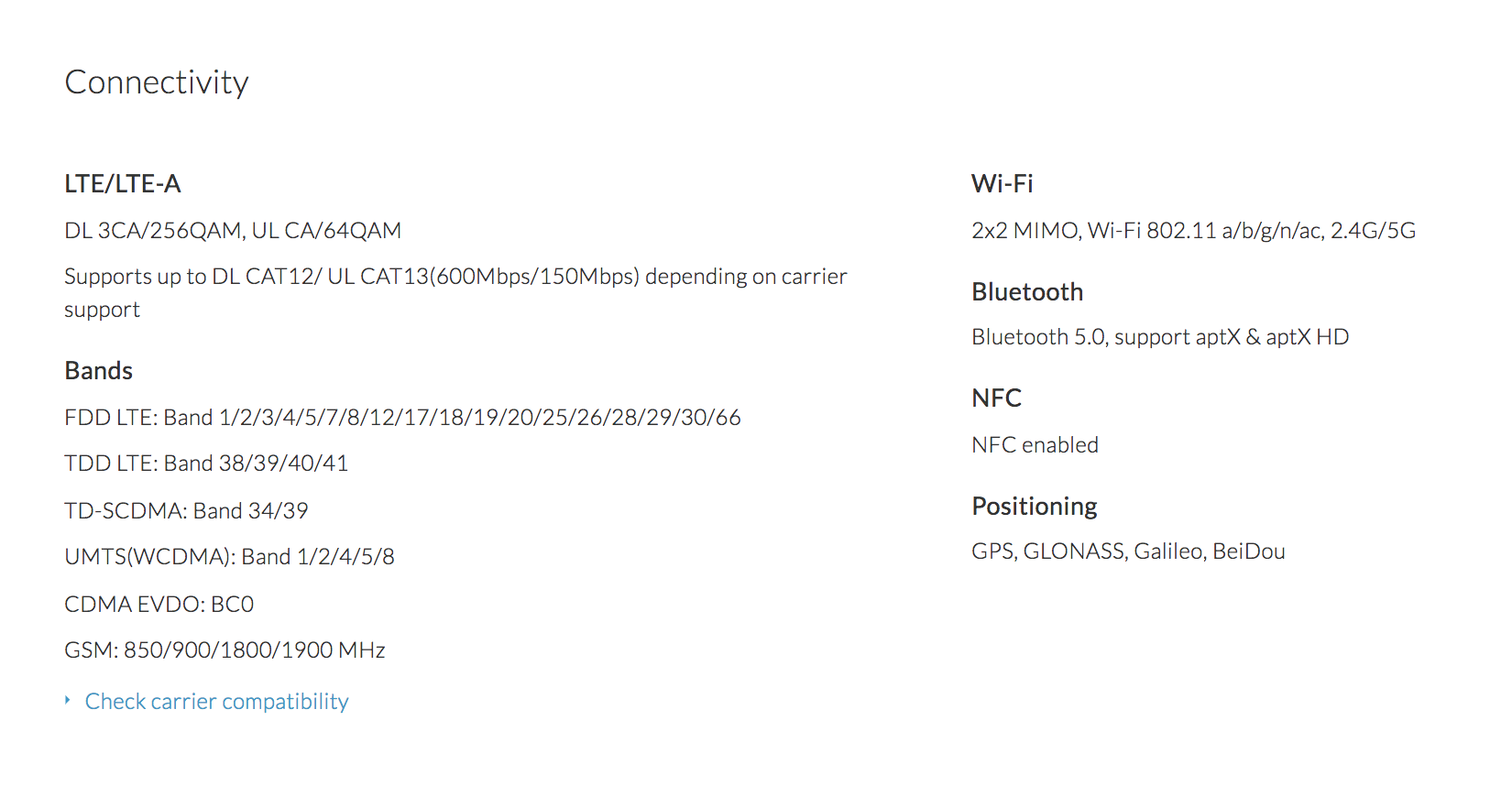Screen dimensions: 1512x786
Task: Click the LTE/LTE-A heading
Action: [x=123, y=184]
